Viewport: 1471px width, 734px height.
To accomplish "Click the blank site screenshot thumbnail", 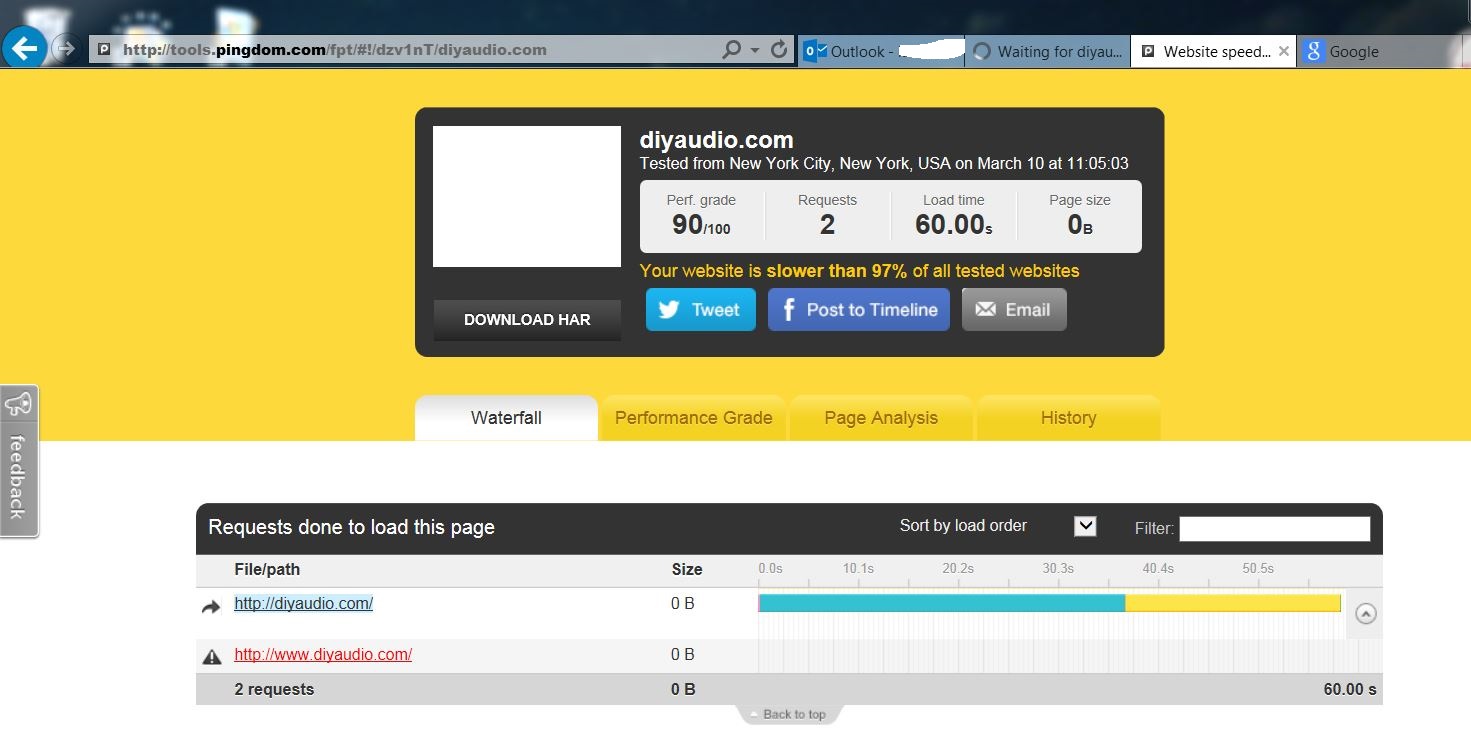I will 527,196.
